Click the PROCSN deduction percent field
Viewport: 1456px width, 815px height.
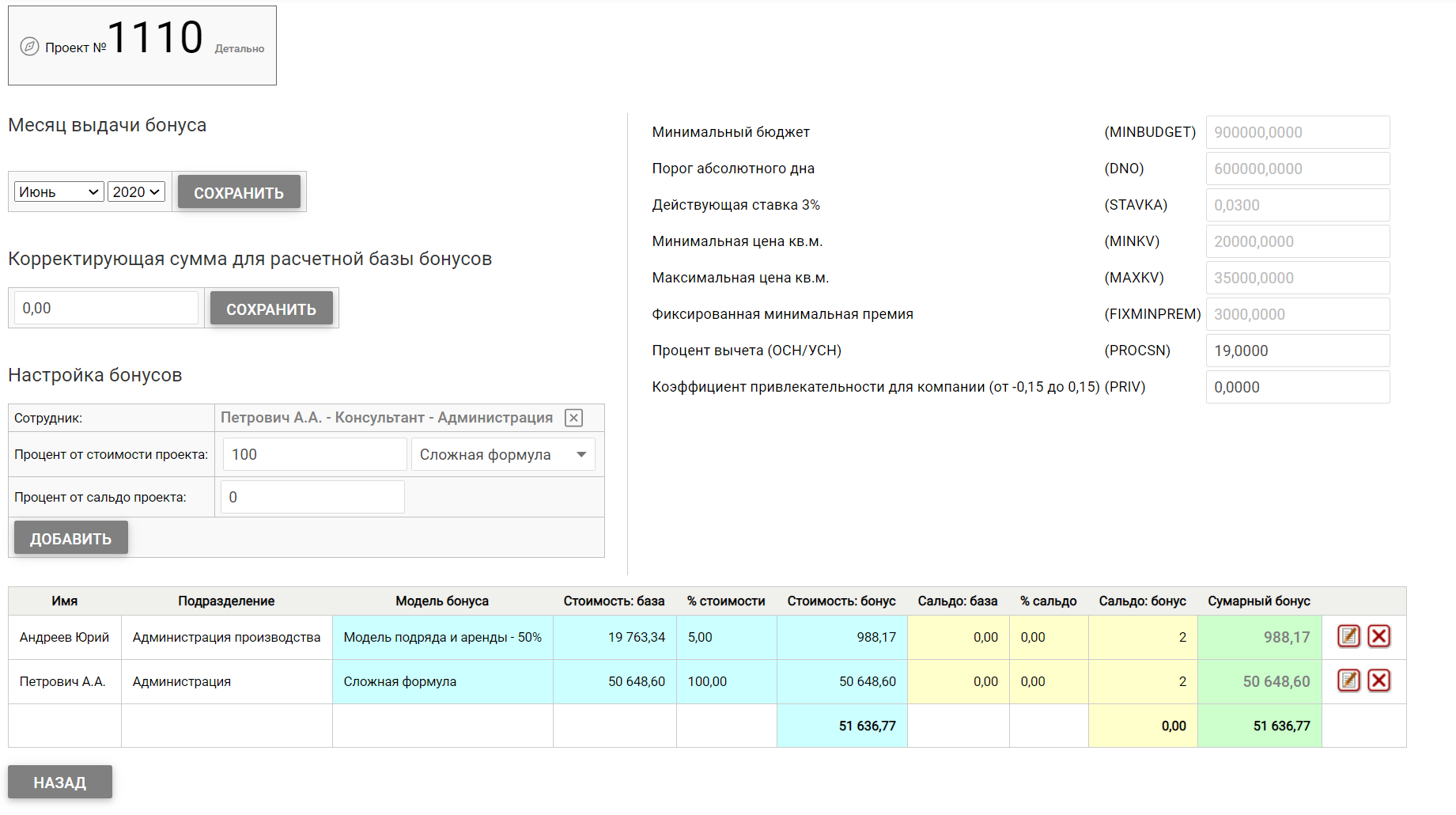pos(1297,351)
